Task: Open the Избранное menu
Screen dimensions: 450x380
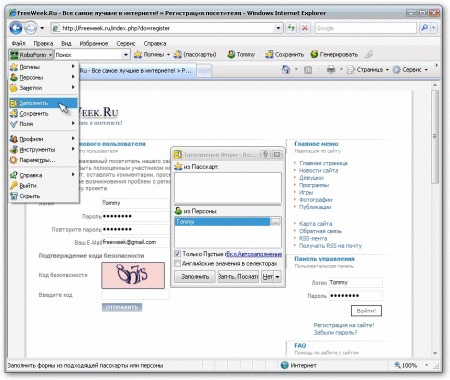Action: 94,43
